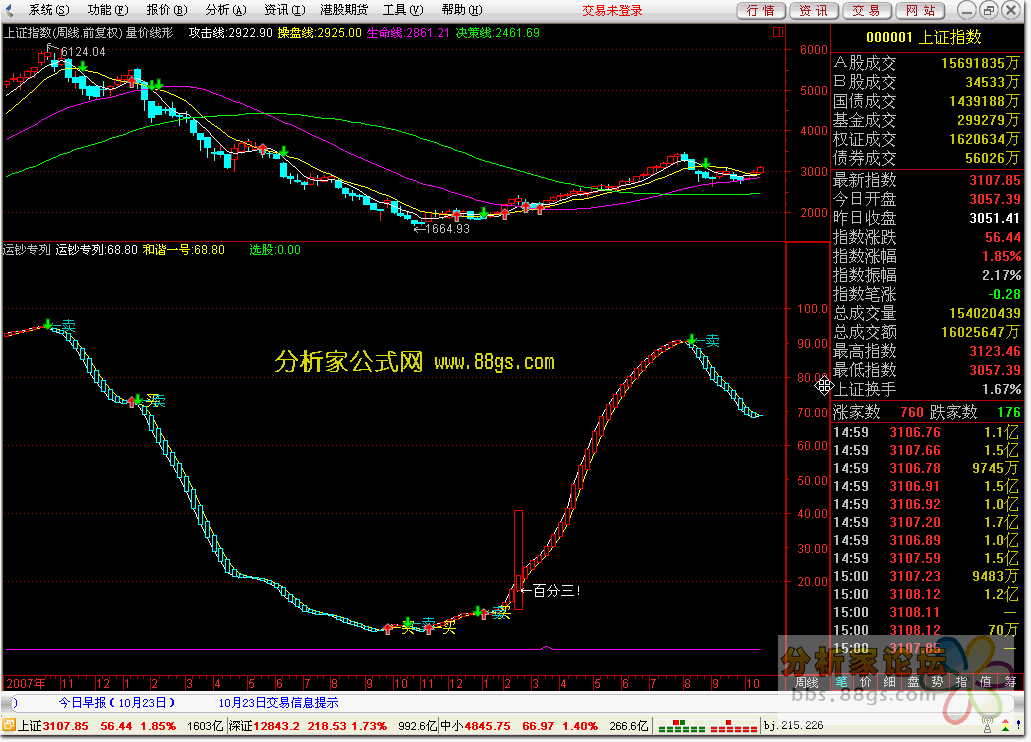1031x742 pixels.
Task: Click the 行情 button at top right
Action: [x=761, y=11]
